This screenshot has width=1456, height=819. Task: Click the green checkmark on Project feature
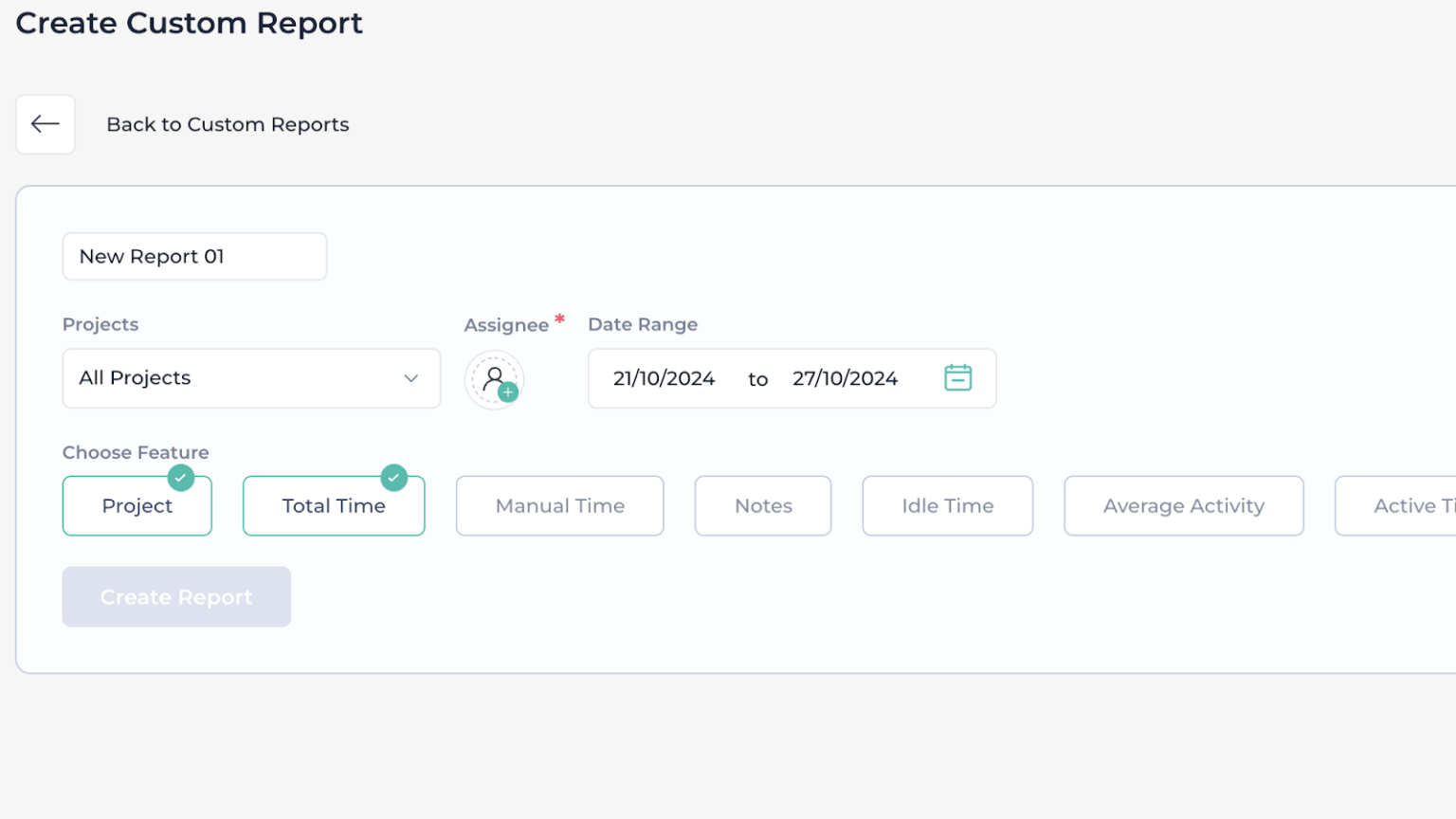(x=181, y=478)
